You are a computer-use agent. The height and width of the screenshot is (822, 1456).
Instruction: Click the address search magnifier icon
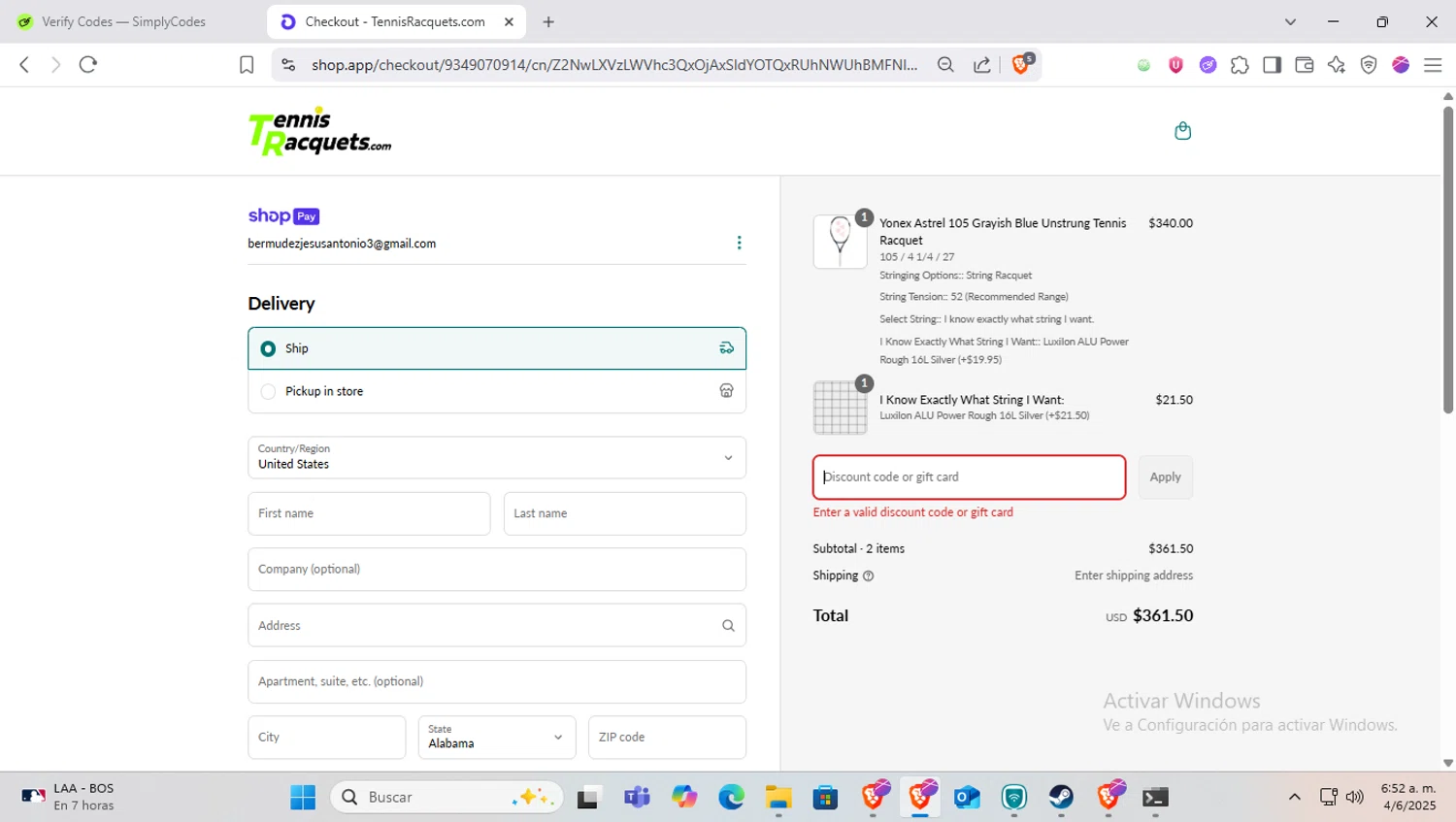728,626
